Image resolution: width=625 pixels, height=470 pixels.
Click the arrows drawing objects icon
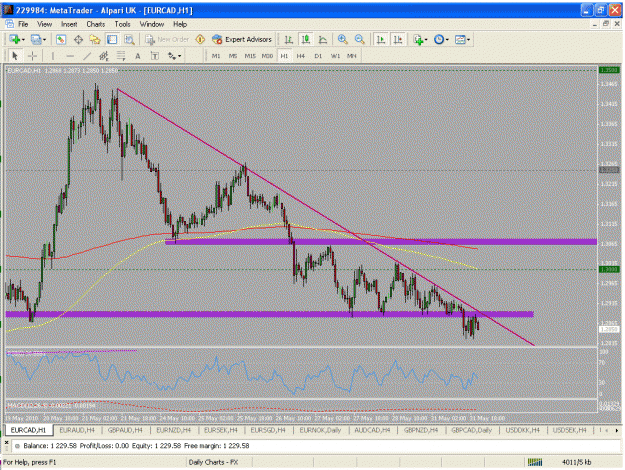(x=172, y=56)
